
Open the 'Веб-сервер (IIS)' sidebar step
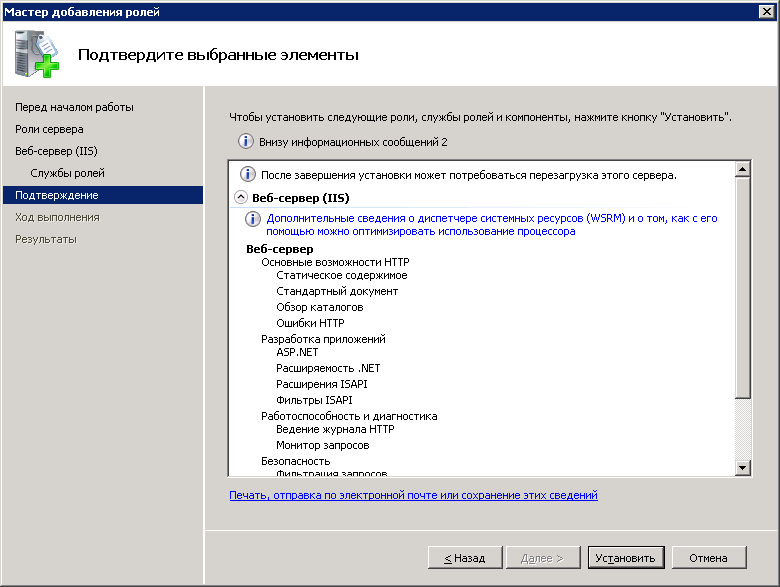coord(56,151)
